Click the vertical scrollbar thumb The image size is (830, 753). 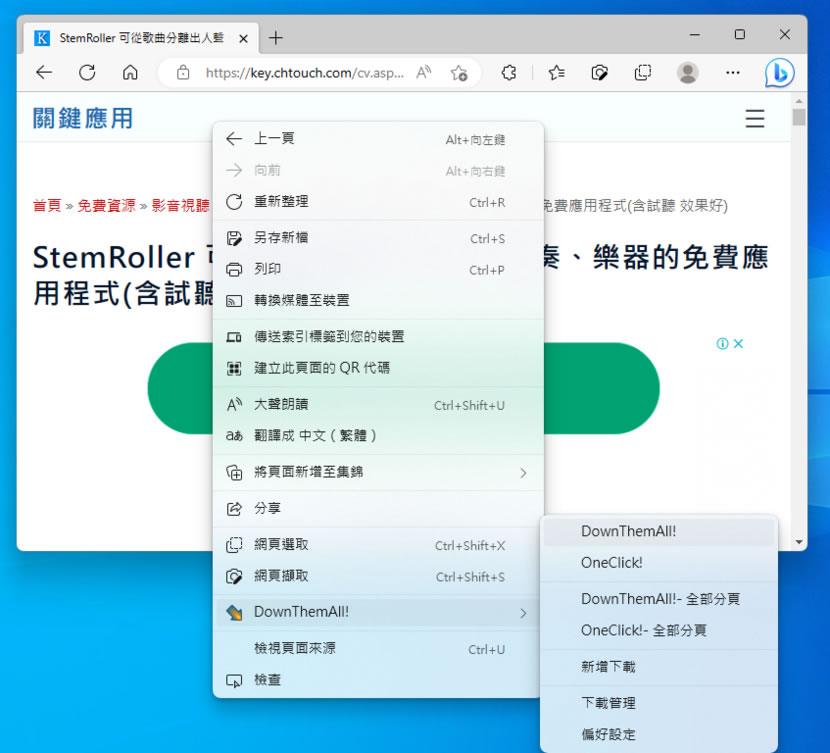click(x=799, y=117)
